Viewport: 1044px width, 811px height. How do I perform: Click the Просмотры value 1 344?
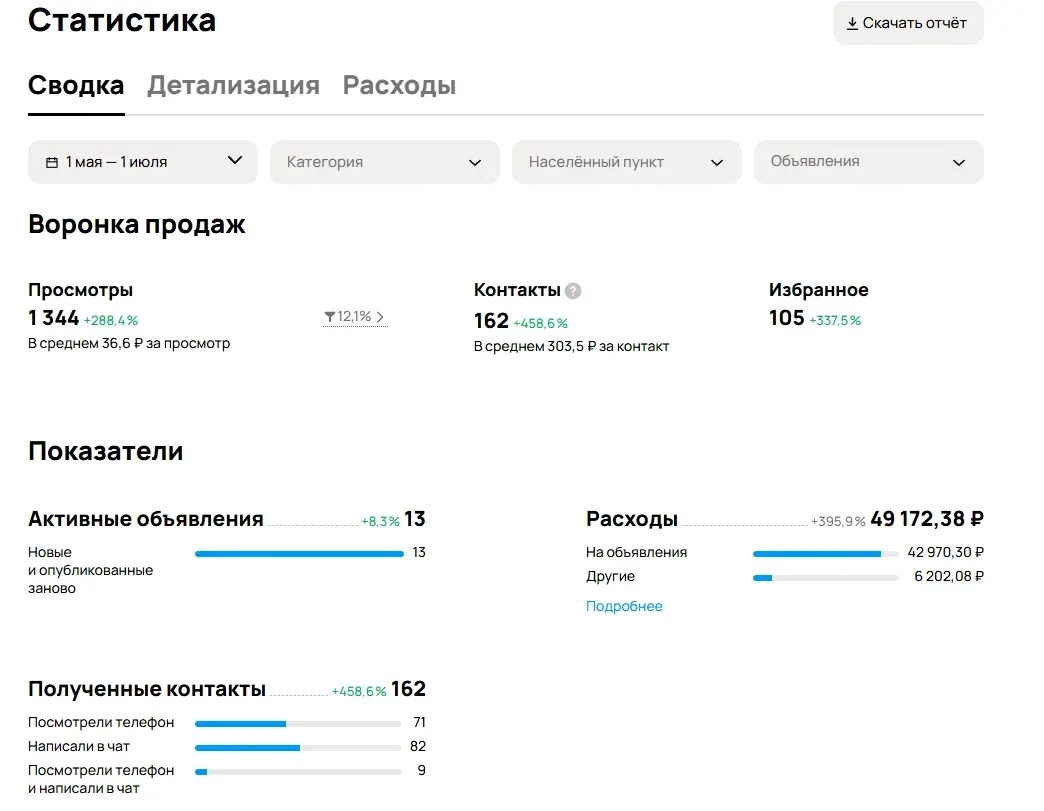pyautogui.click(x=53, y=318)
